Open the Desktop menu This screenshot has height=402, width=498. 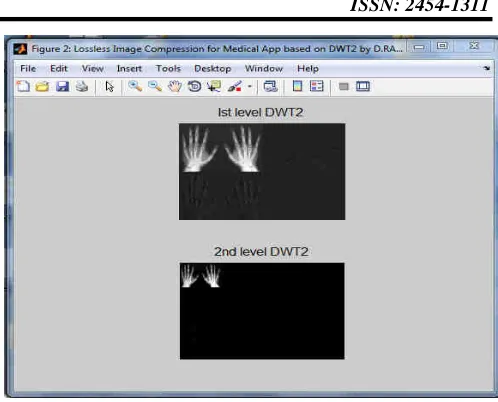(213, 69)
